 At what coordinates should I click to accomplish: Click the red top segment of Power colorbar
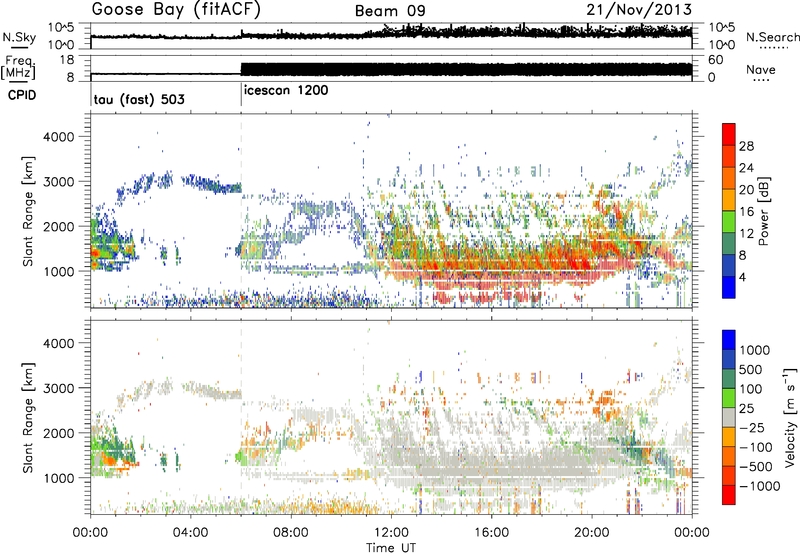click(729, 134)
